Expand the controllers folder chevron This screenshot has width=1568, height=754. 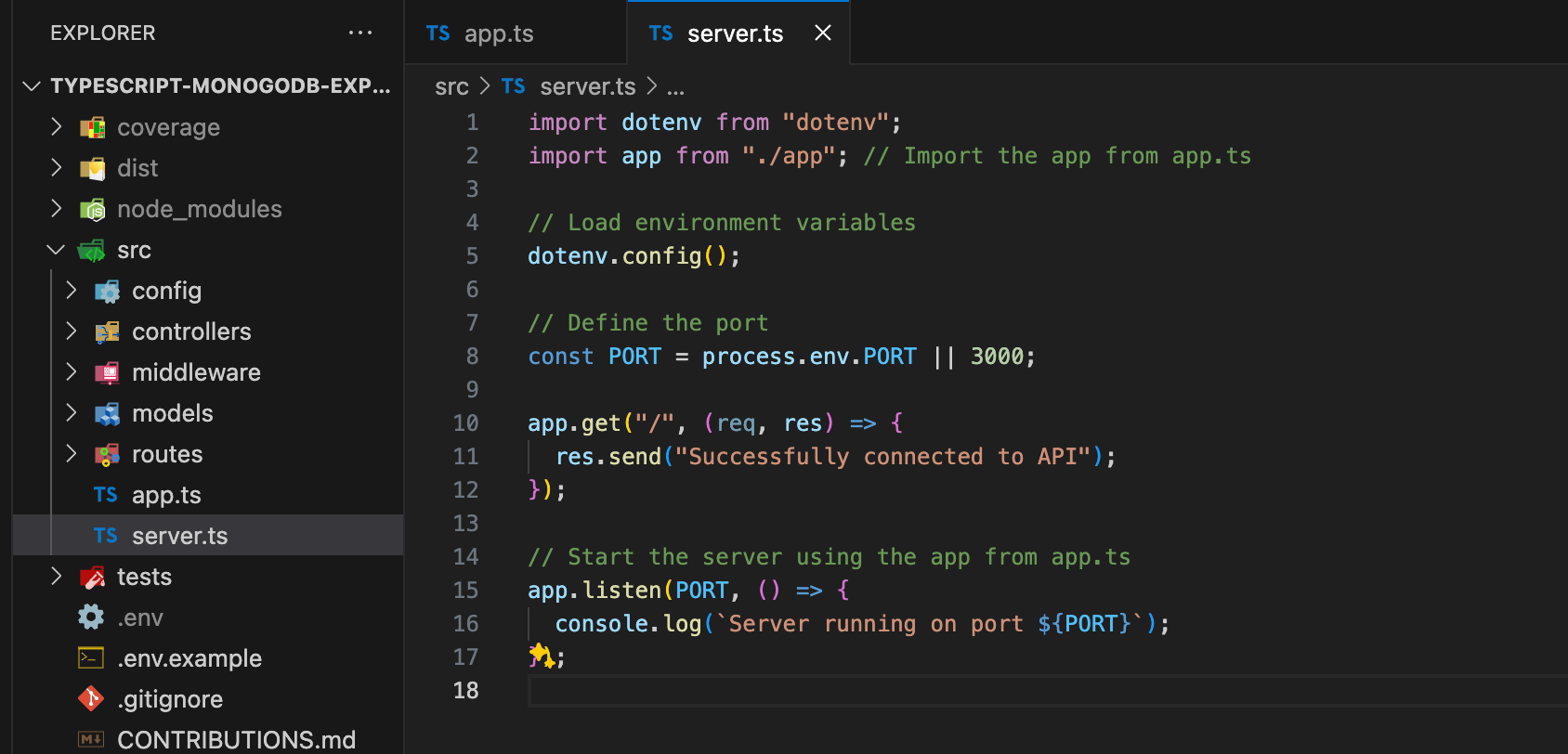[x=72, y=331]
